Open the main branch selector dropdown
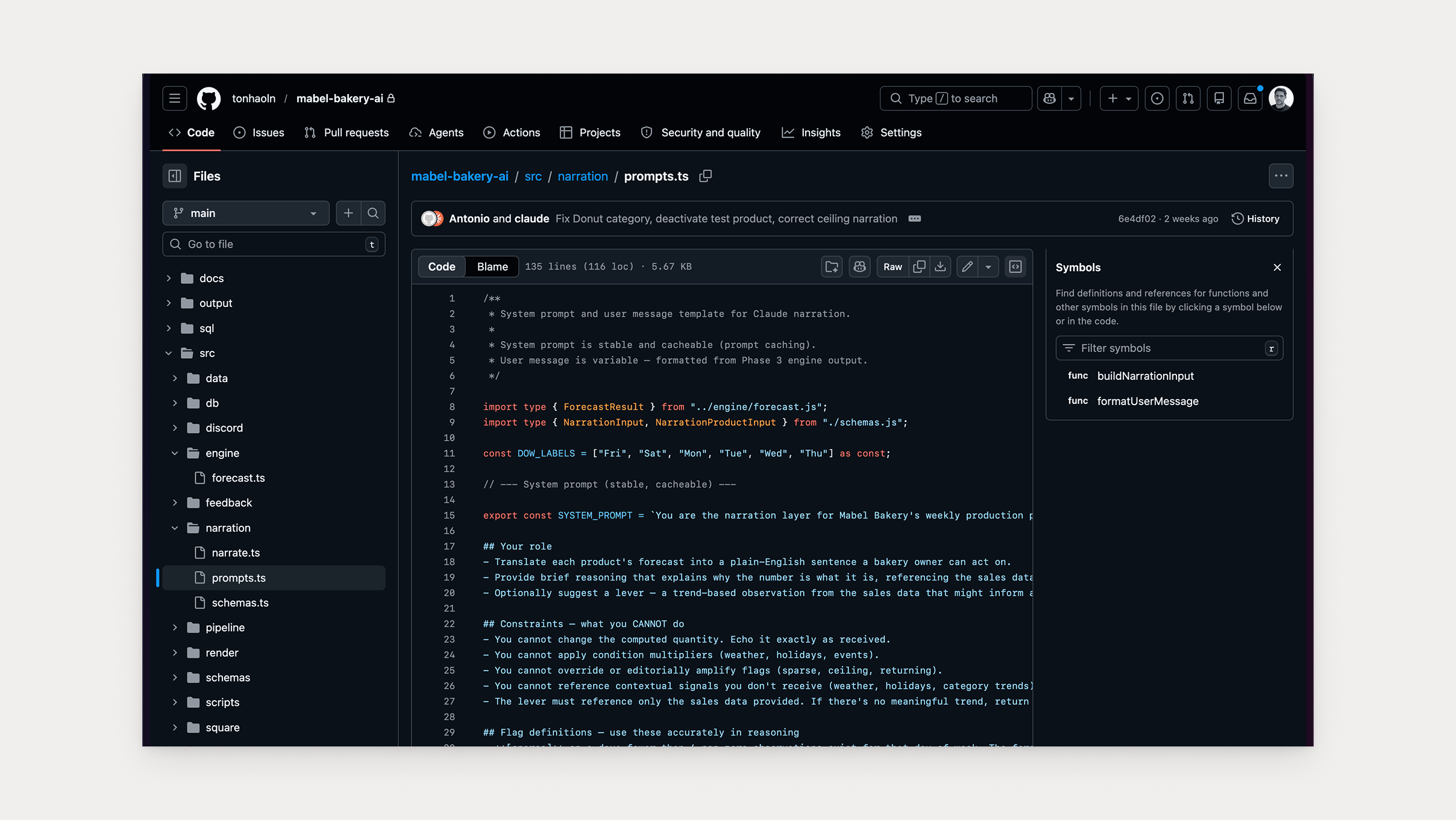This screenshot has height=820, width=1456. pyautogui.click(x=245, y=213)
